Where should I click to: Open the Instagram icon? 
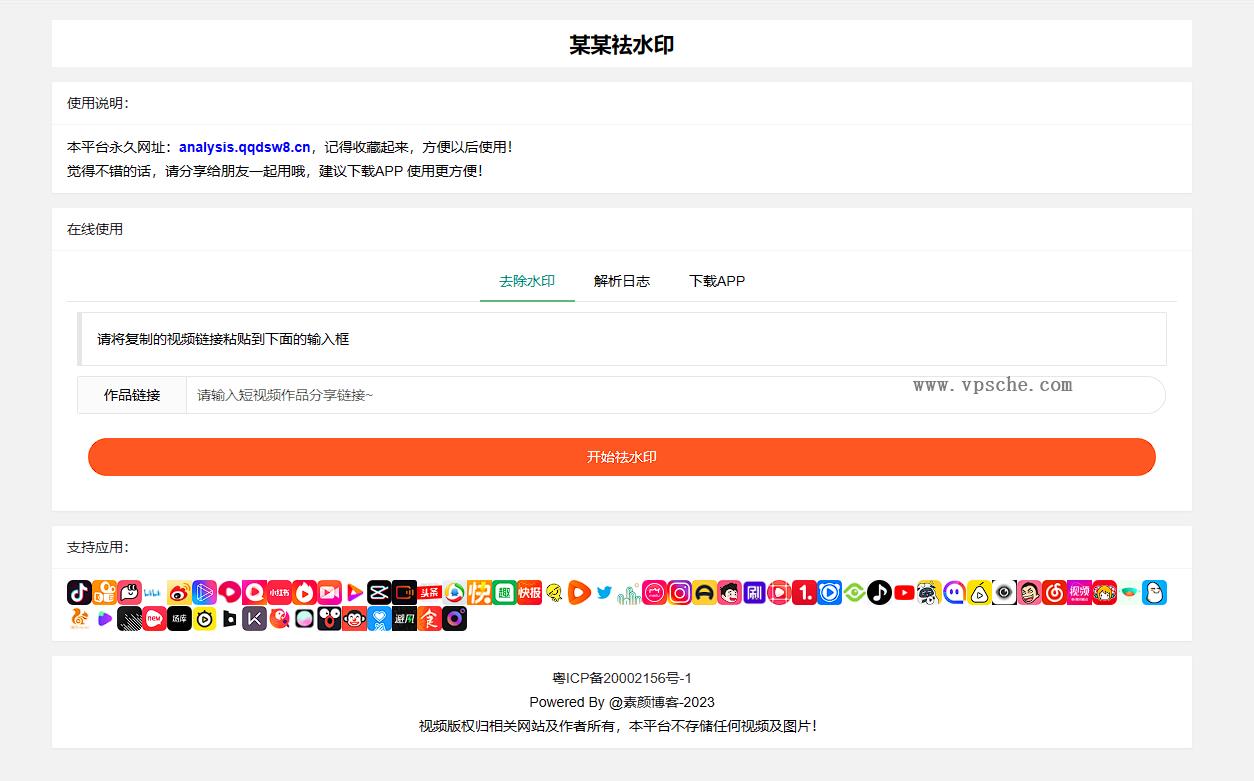click(679, 592)
